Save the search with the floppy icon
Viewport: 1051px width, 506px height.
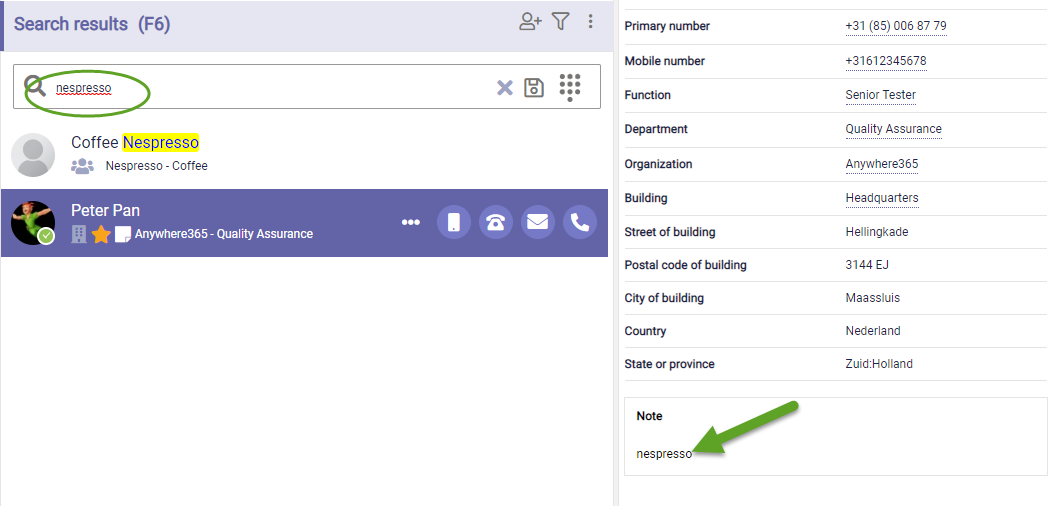point(534,88)
